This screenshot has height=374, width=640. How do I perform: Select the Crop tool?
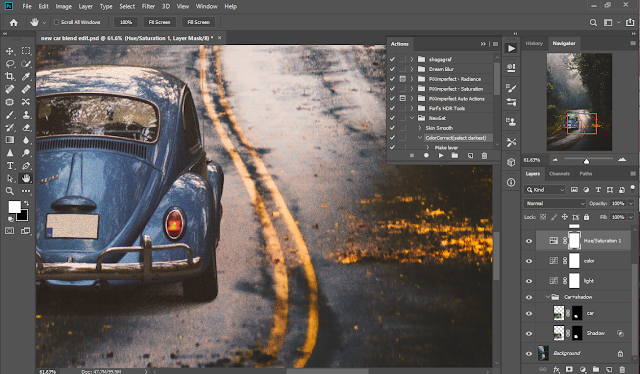tap(10, 76)
